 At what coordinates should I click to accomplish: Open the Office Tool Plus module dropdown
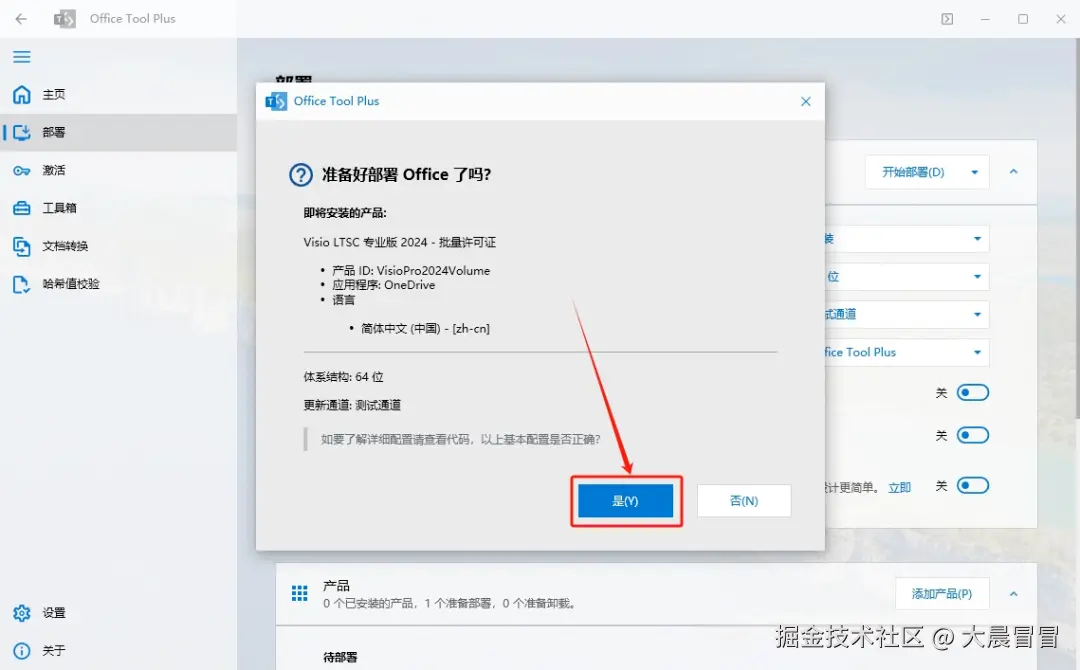[907, 353]
